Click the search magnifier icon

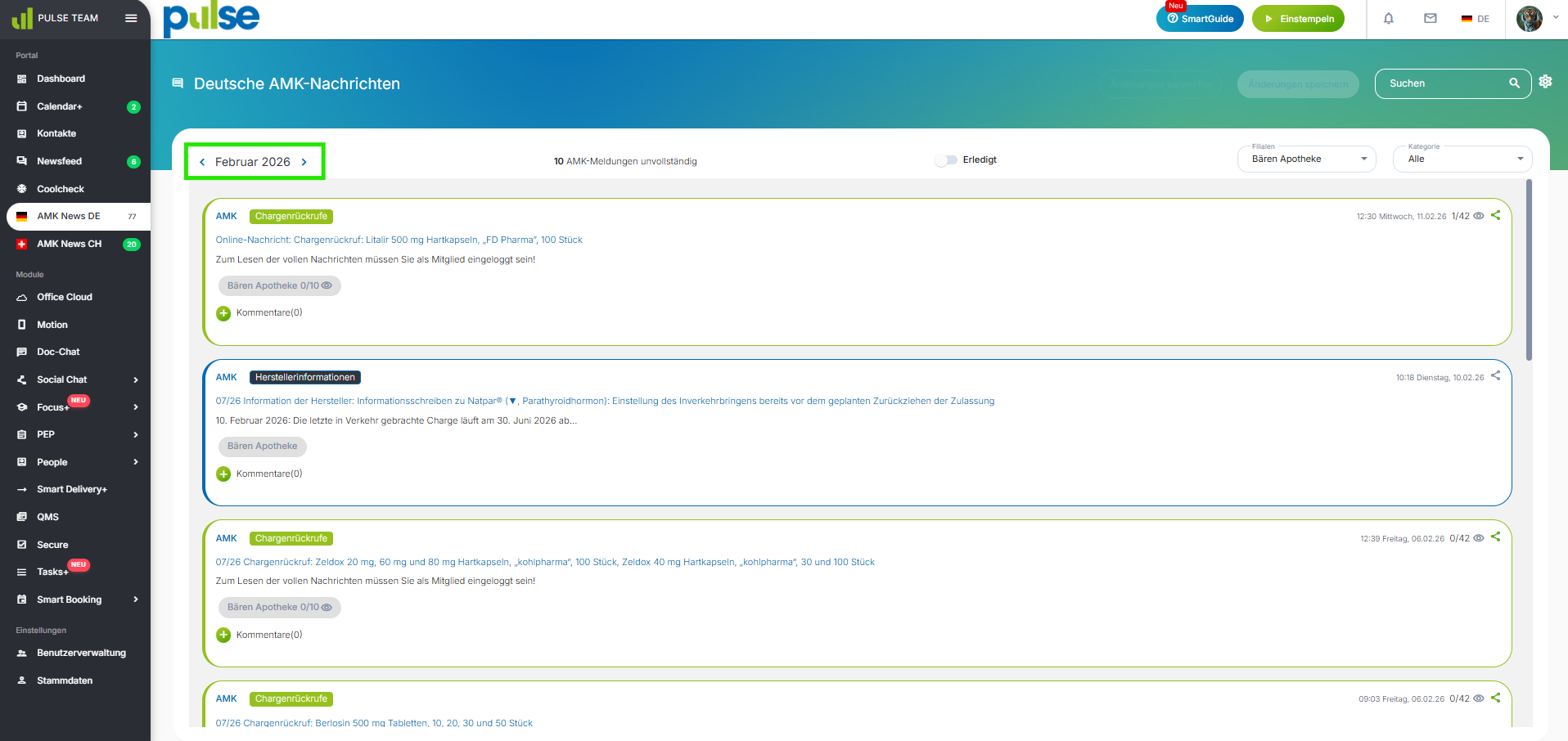pos(1514,83)
